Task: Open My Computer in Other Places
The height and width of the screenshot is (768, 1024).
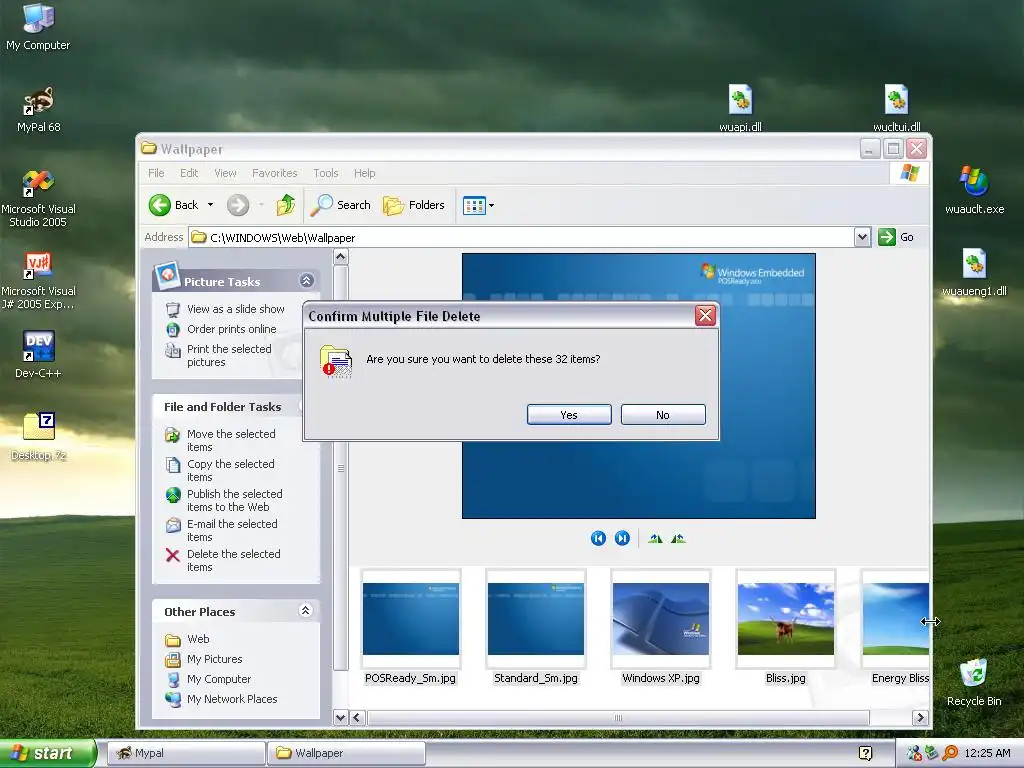Action: click(x=219, y=679)
